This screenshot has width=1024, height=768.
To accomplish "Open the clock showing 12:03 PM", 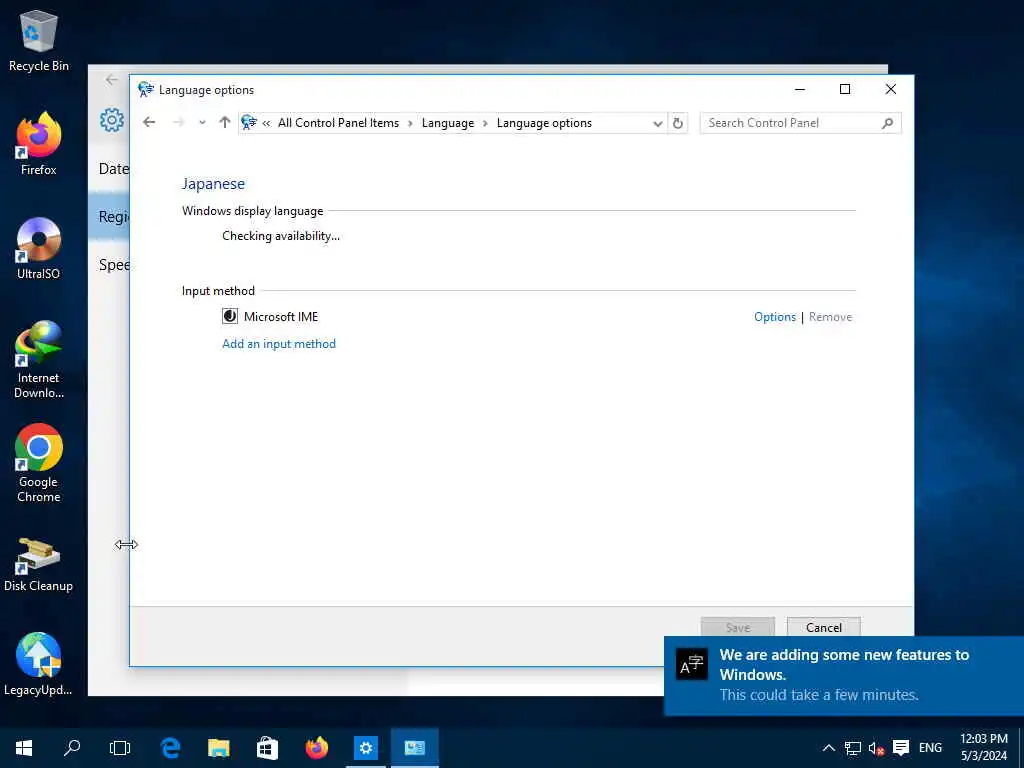I will [984, 747].
